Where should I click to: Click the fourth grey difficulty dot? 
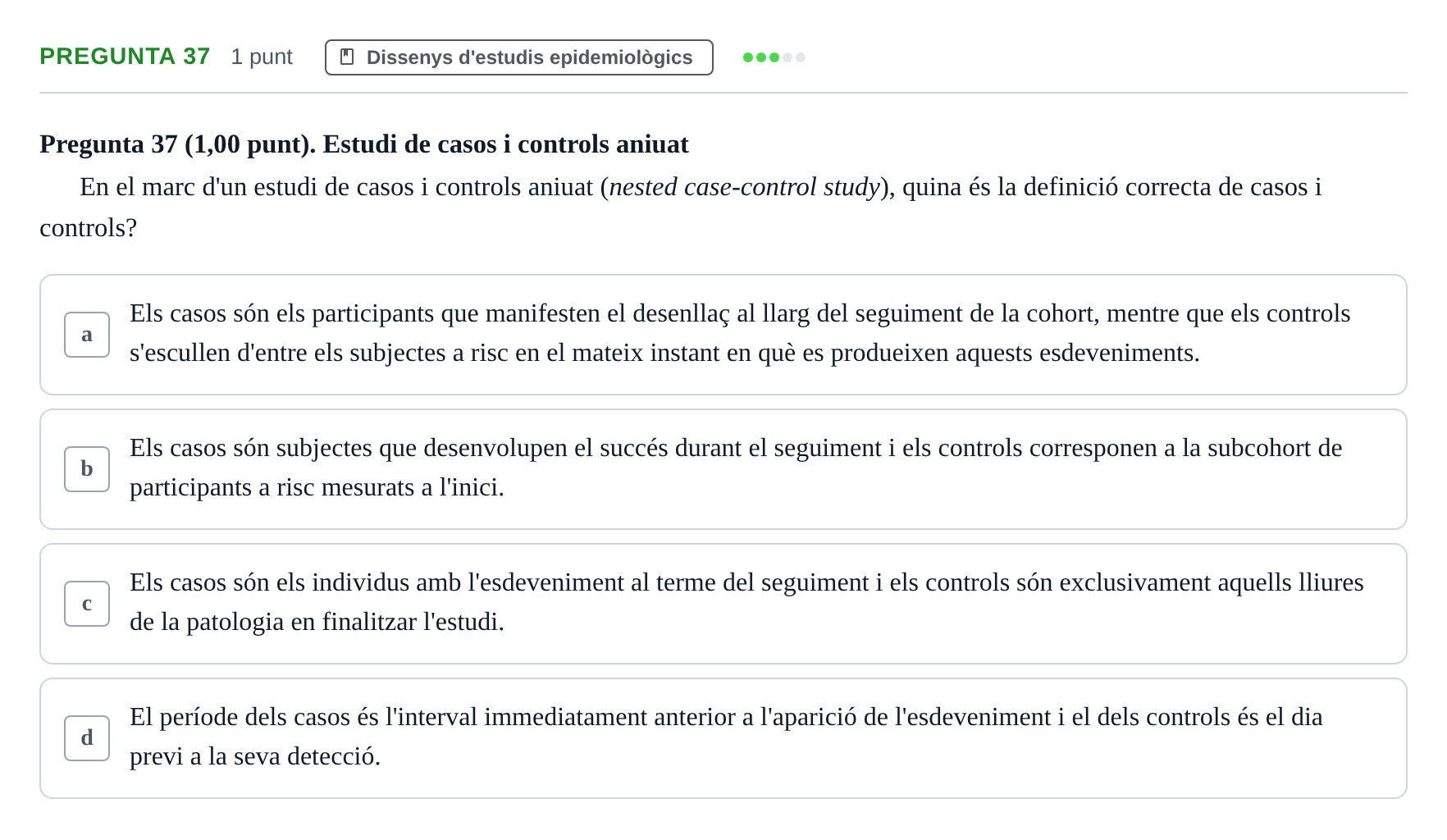pos(787,57)
